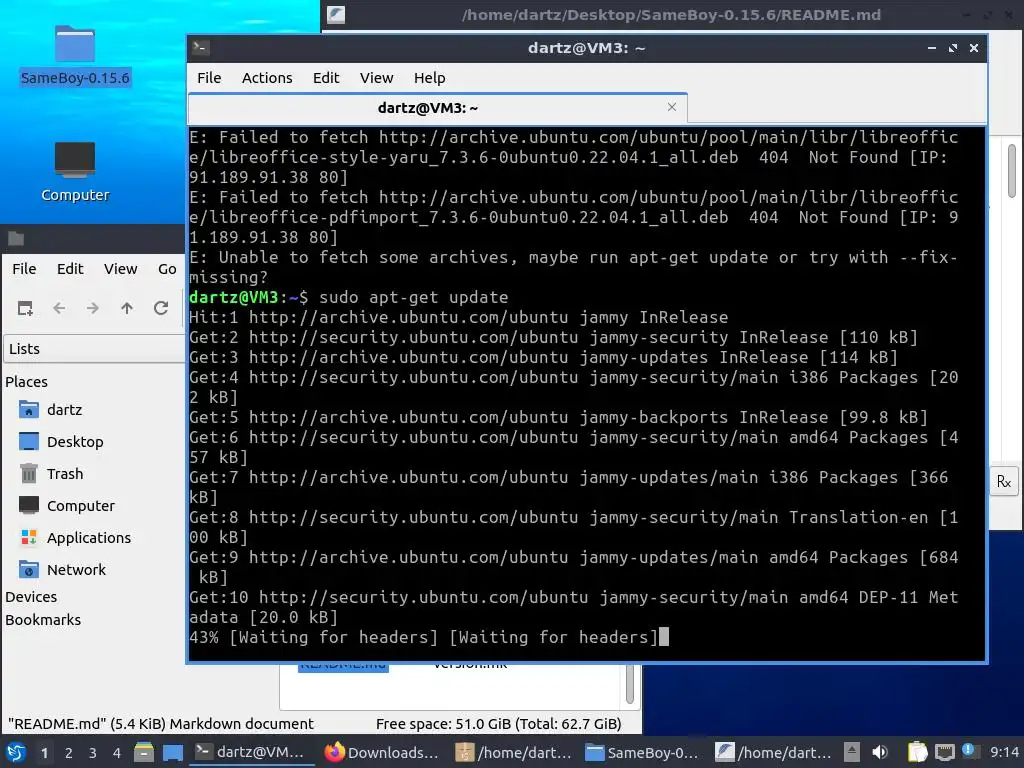The image size is (1024, 768).
Task: Click the Devices section header
Action: coord(31,597)
